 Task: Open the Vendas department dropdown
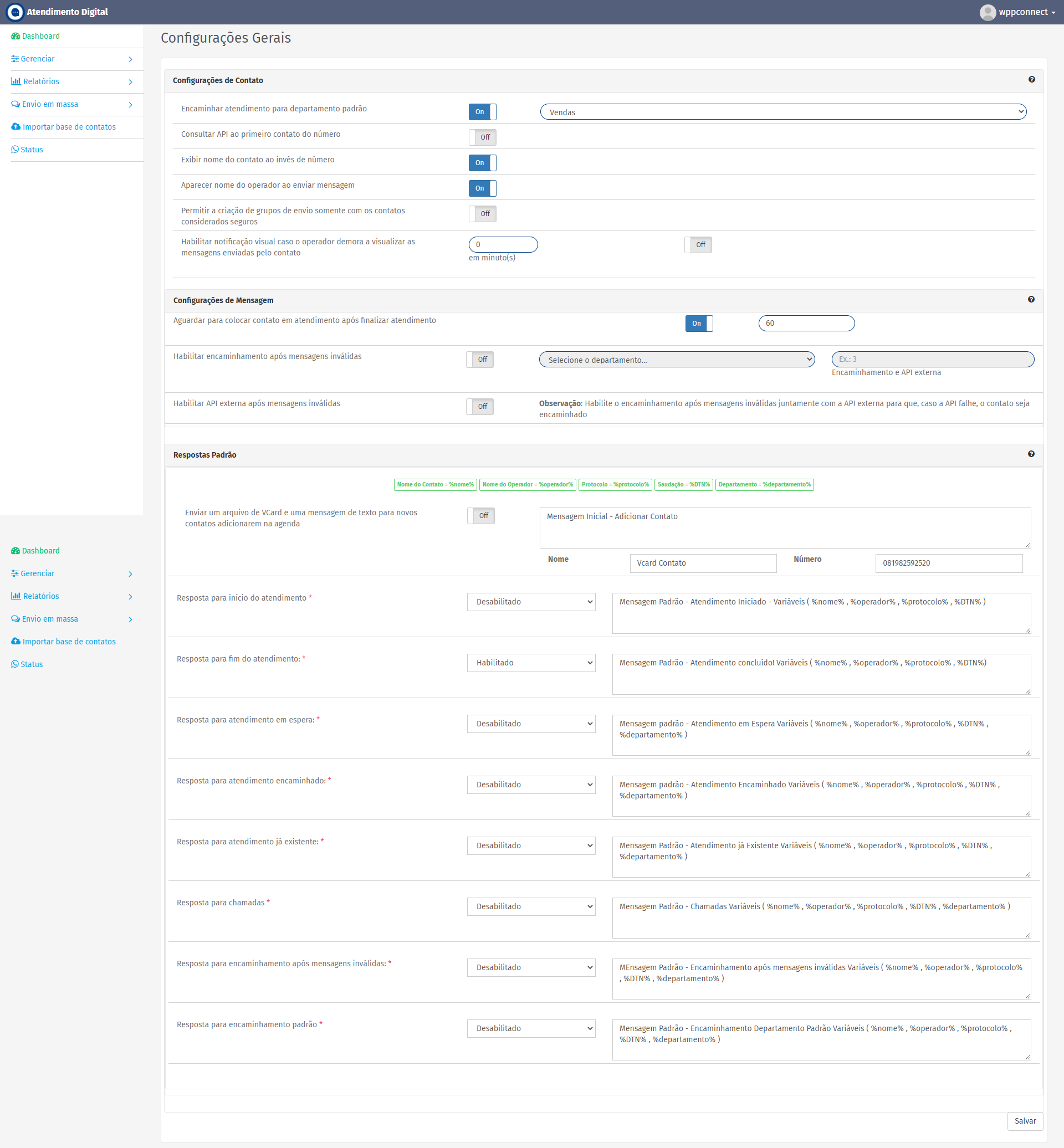783,112
